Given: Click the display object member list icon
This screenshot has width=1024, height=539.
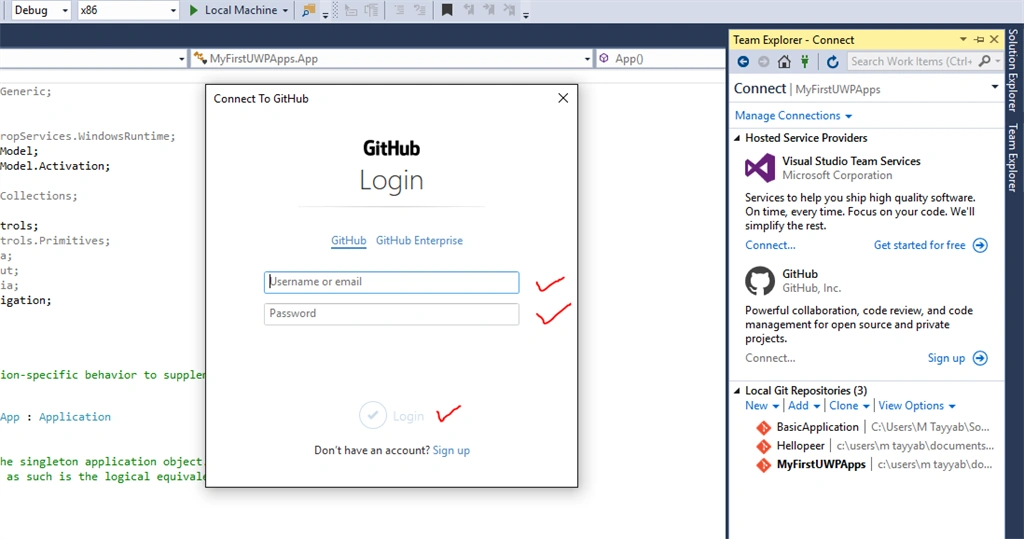Looking at the screenshot, I should click(351, 10).
